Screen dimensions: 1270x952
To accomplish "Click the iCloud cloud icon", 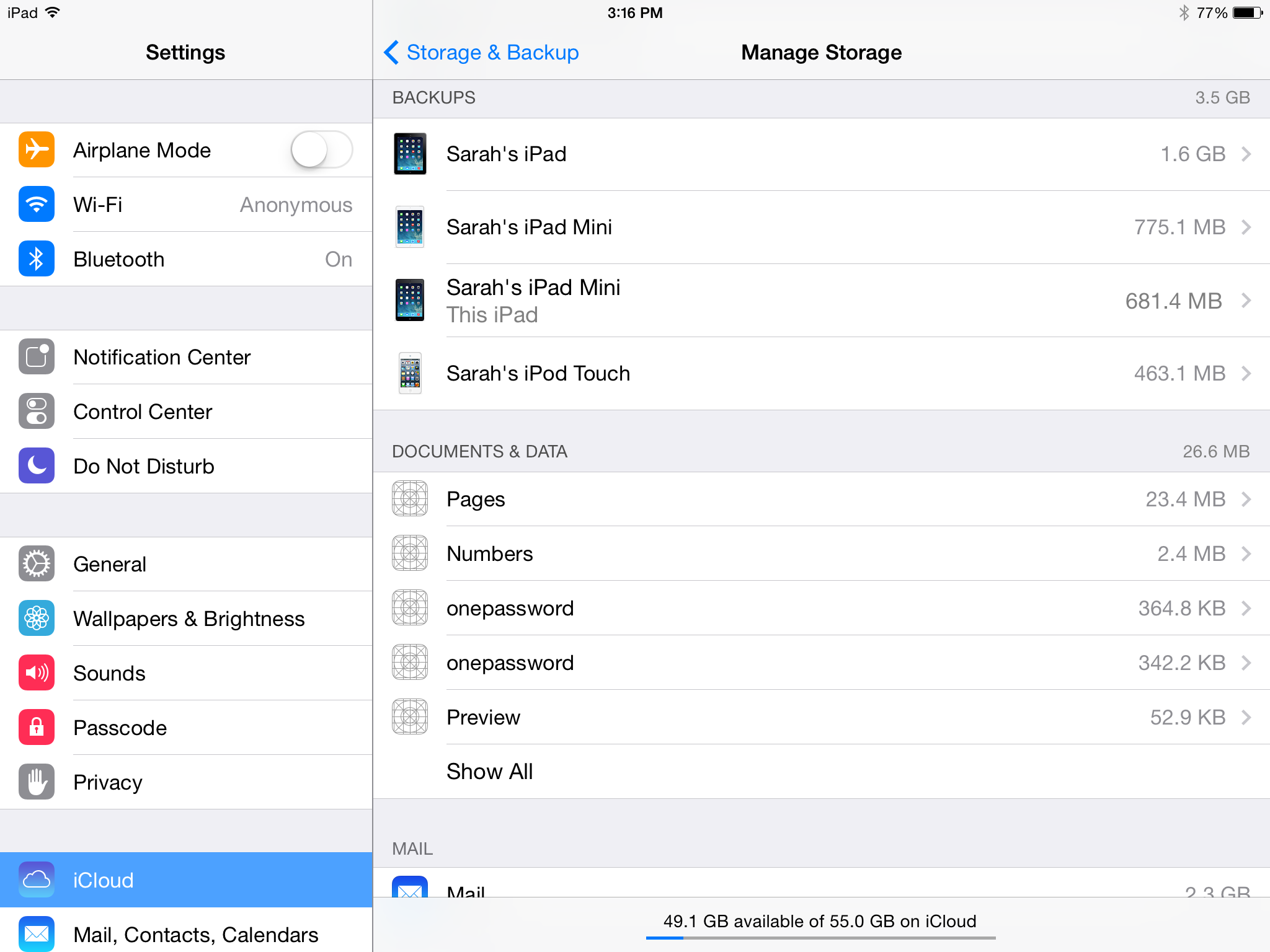I will coord(36,879).
